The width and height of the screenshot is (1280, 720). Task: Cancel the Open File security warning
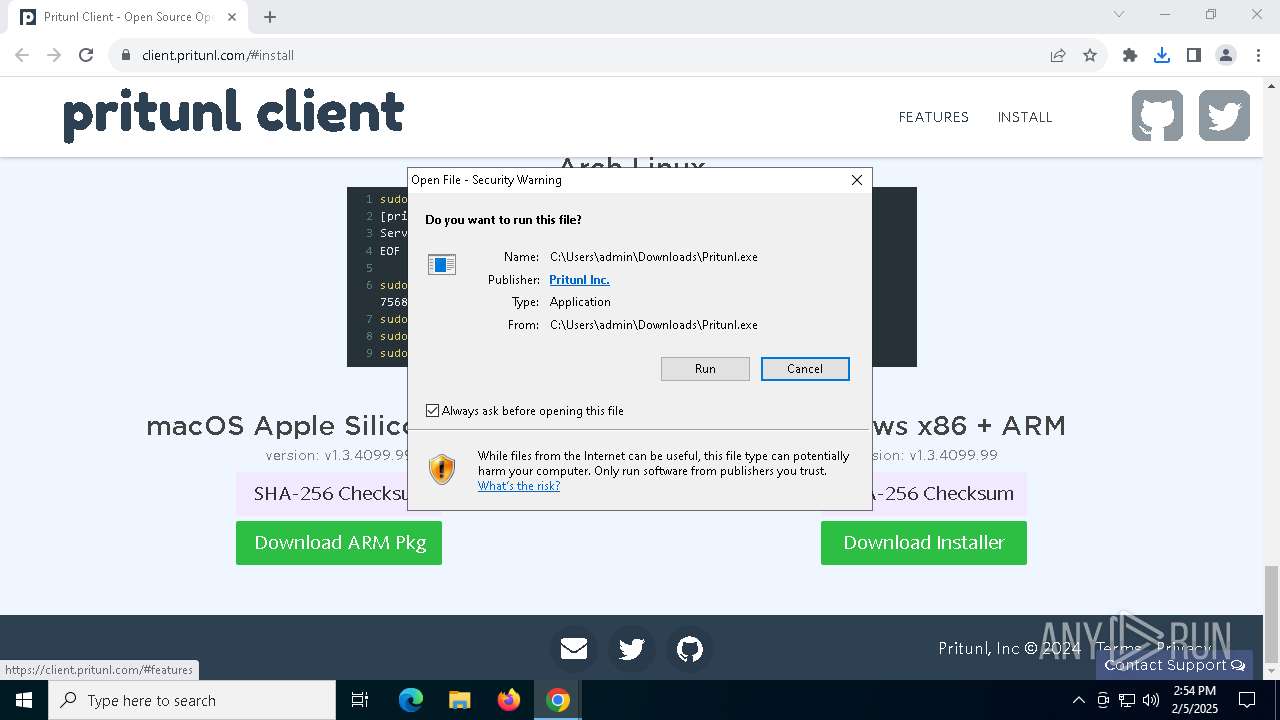coord(805,369)
